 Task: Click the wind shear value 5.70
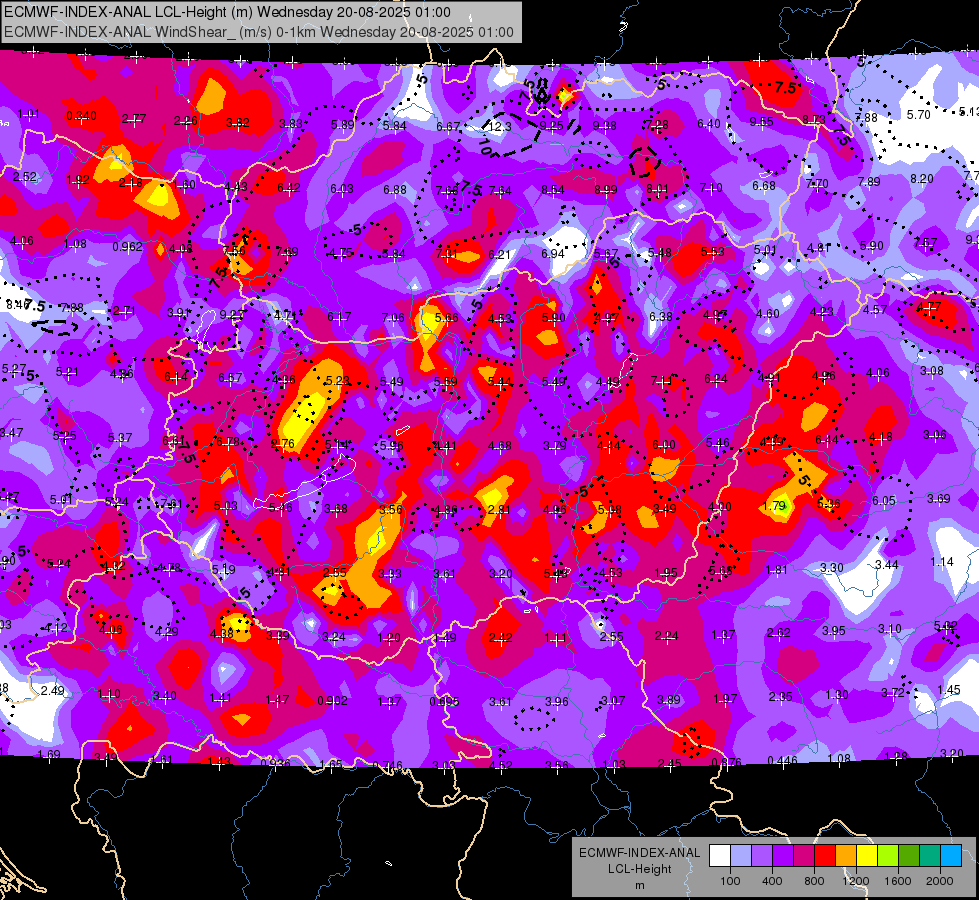(x=918, y=114)
